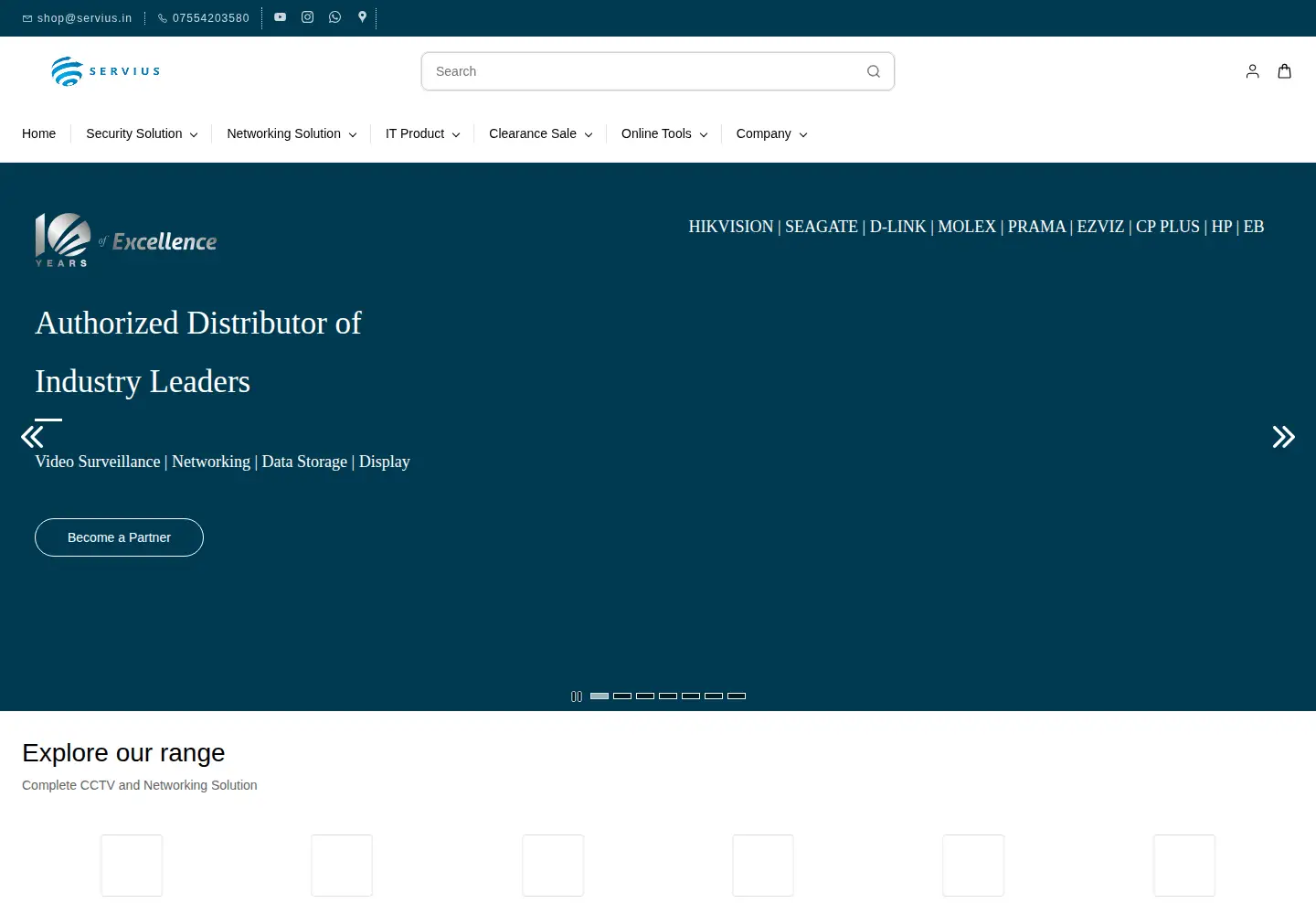The height and width of the screenshot is (914, 1316).
Task: Click the Servius logo
Action: (106, 71)
